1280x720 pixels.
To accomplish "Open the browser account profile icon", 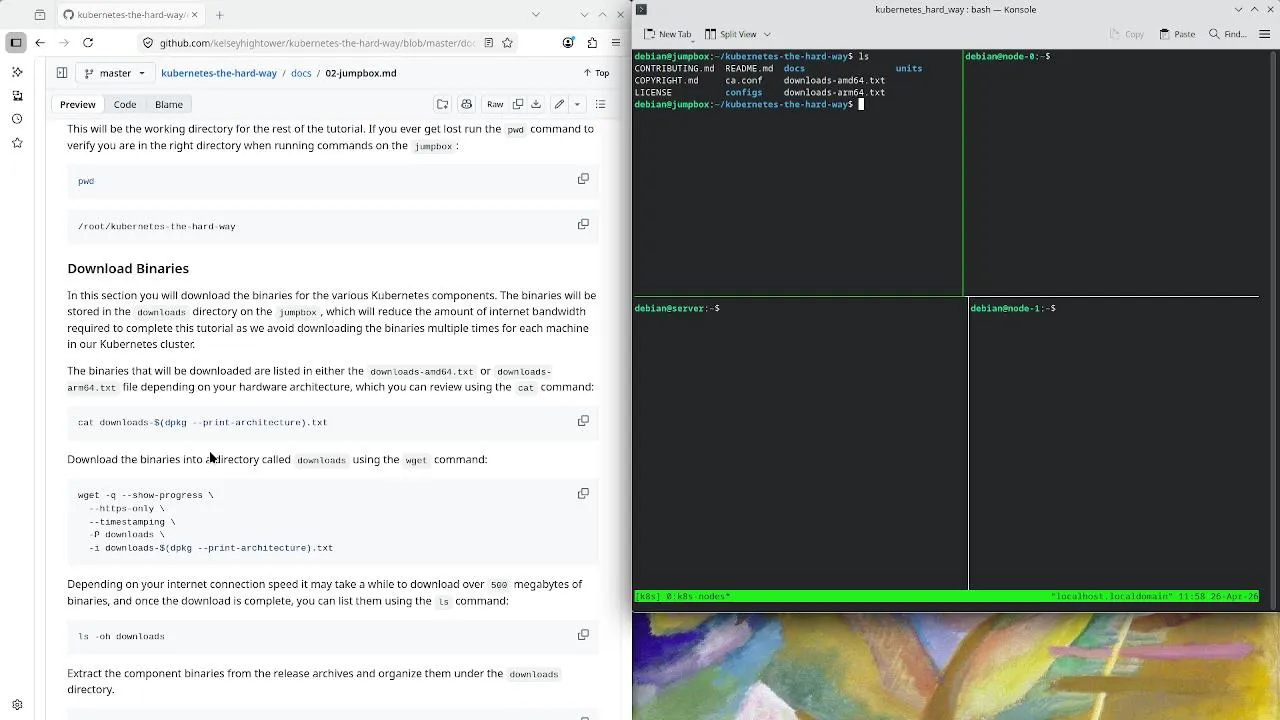I will 568,43.
